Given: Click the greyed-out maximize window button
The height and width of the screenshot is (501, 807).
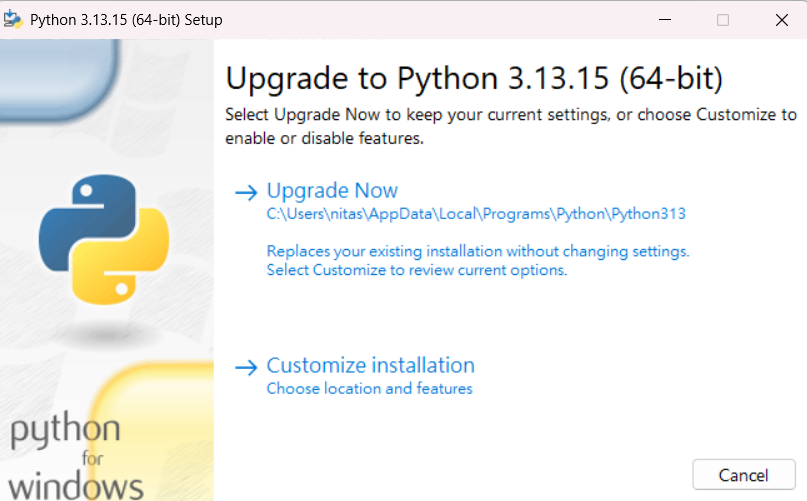Looking at the screenshot, I should (x=723, y=20).
